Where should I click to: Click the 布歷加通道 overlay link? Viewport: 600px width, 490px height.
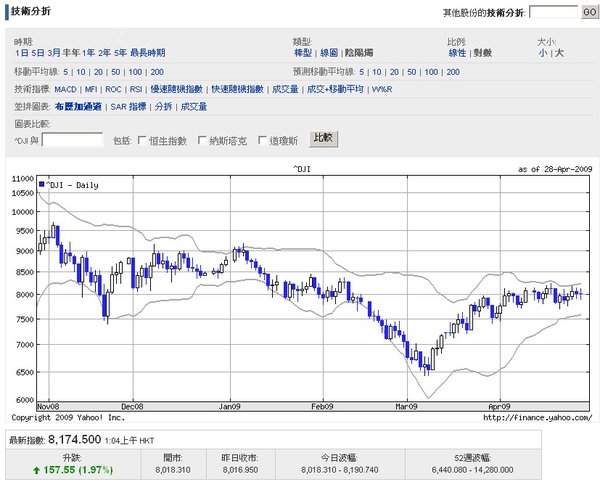(x=78, y=106)
